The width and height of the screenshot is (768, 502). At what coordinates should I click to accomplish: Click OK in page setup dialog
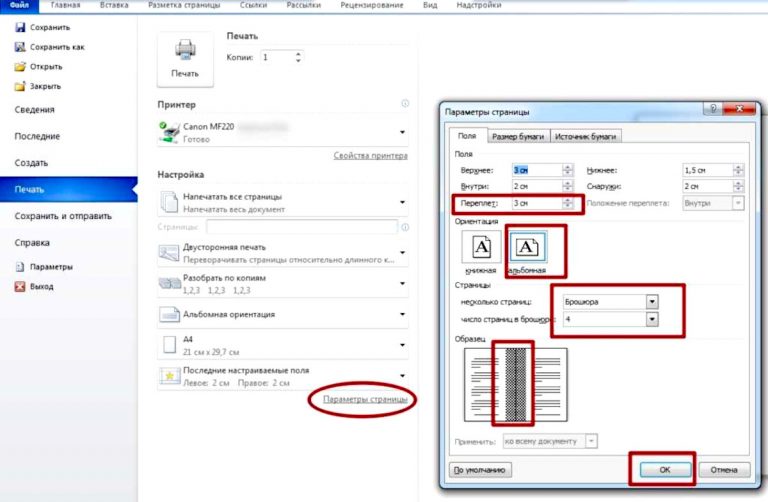point(665,470)
